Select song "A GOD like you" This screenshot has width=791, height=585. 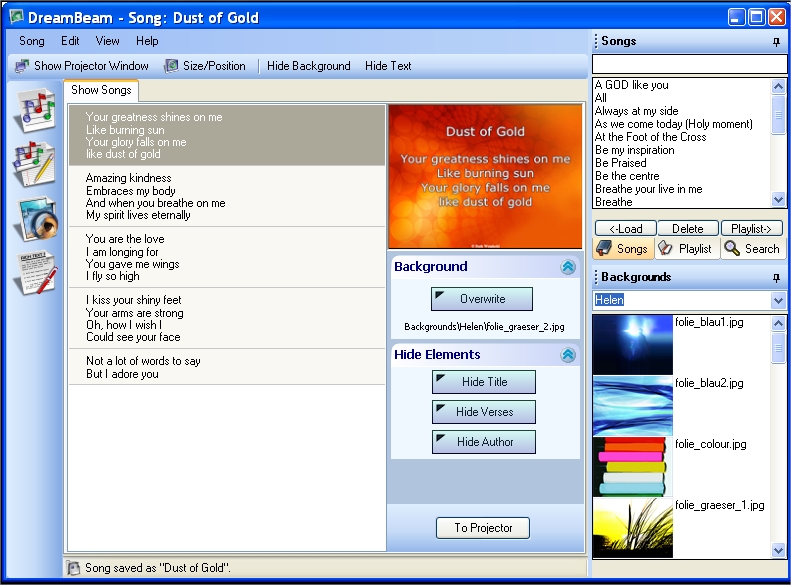[x=632, y=85]
